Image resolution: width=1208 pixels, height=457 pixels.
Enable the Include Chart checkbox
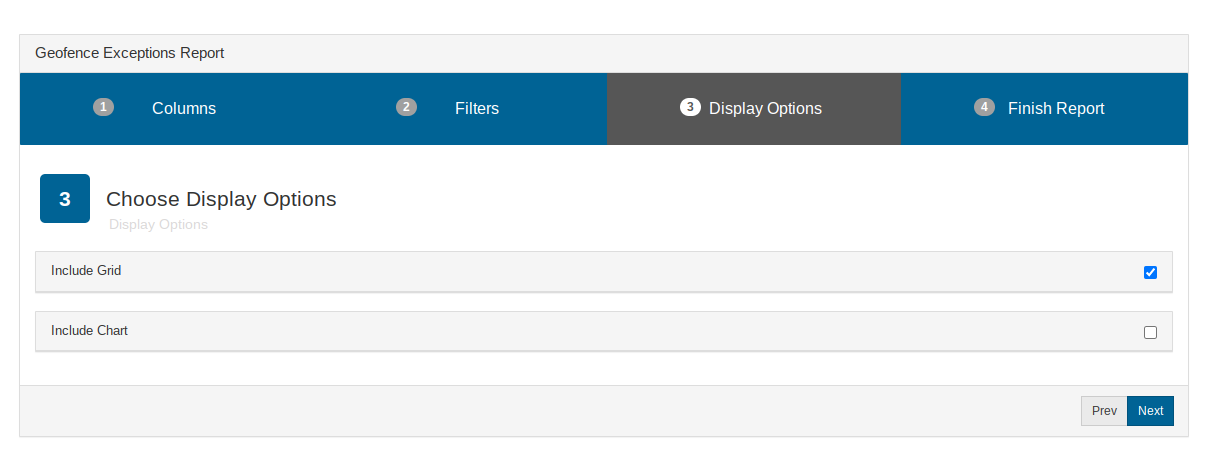coord(1150,332)
